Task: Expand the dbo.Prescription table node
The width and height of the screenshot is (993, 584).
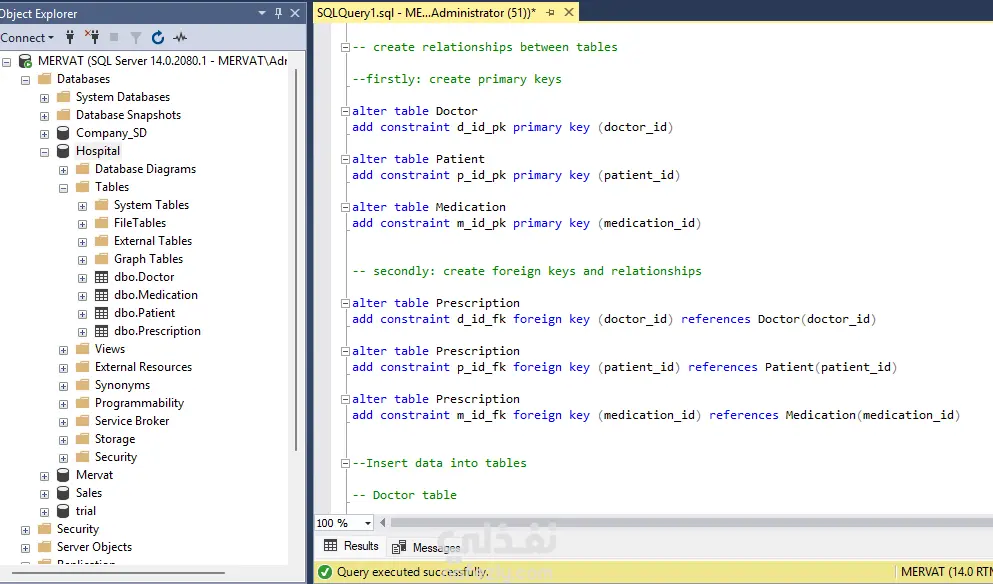Action: pos(83,332)
